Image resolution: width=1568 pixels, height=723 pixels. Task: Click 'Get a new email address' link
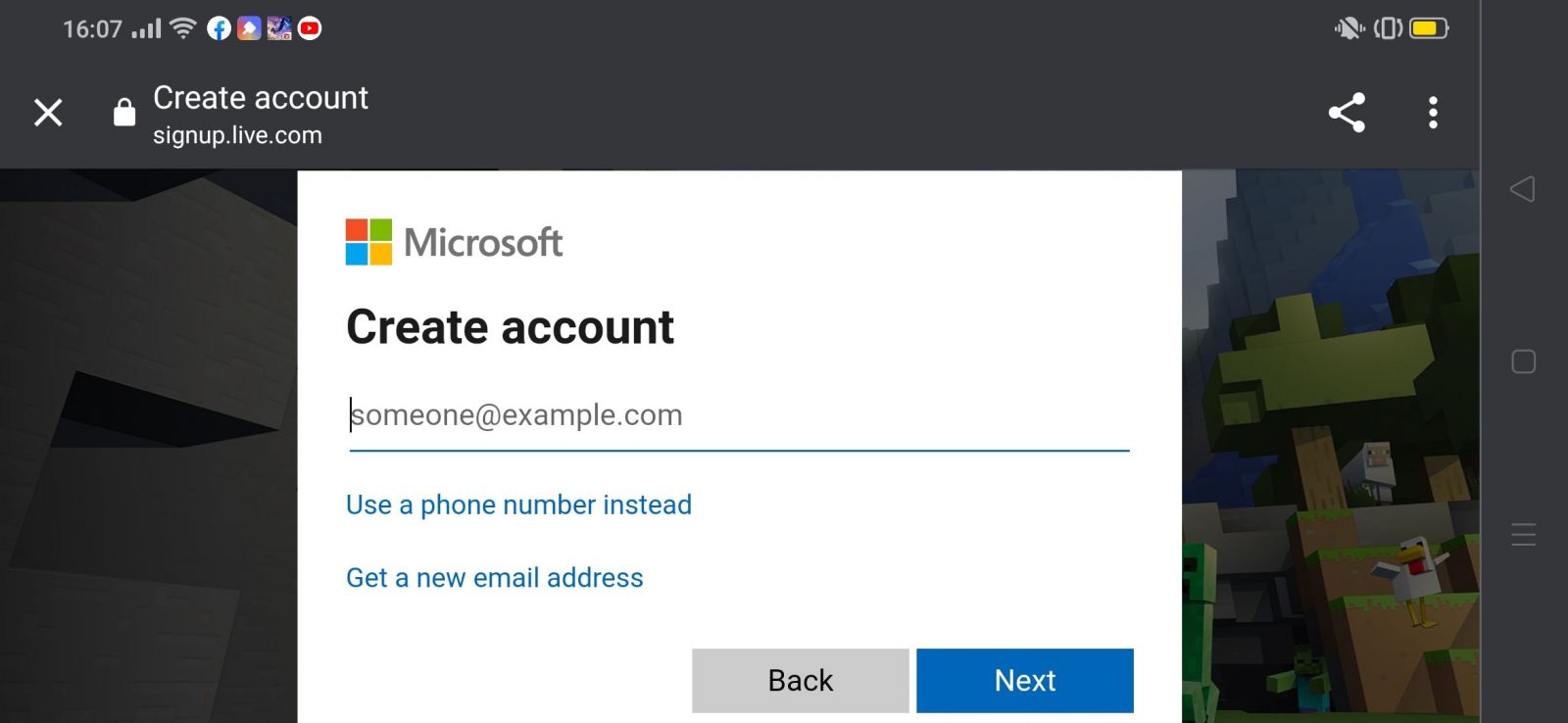point(494,578)
